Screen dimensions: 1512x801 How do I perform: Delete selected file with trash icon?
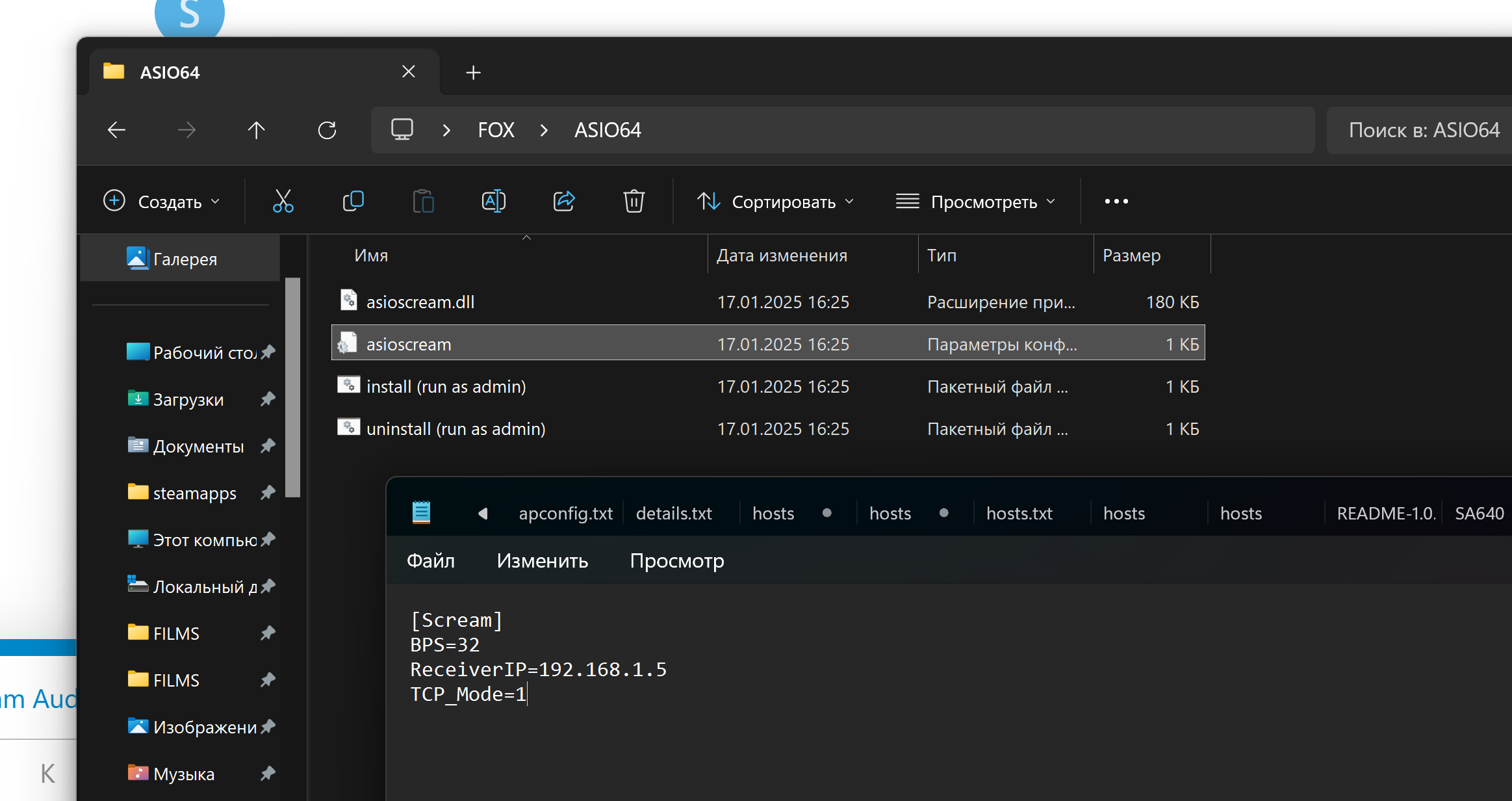coord(634,202)
